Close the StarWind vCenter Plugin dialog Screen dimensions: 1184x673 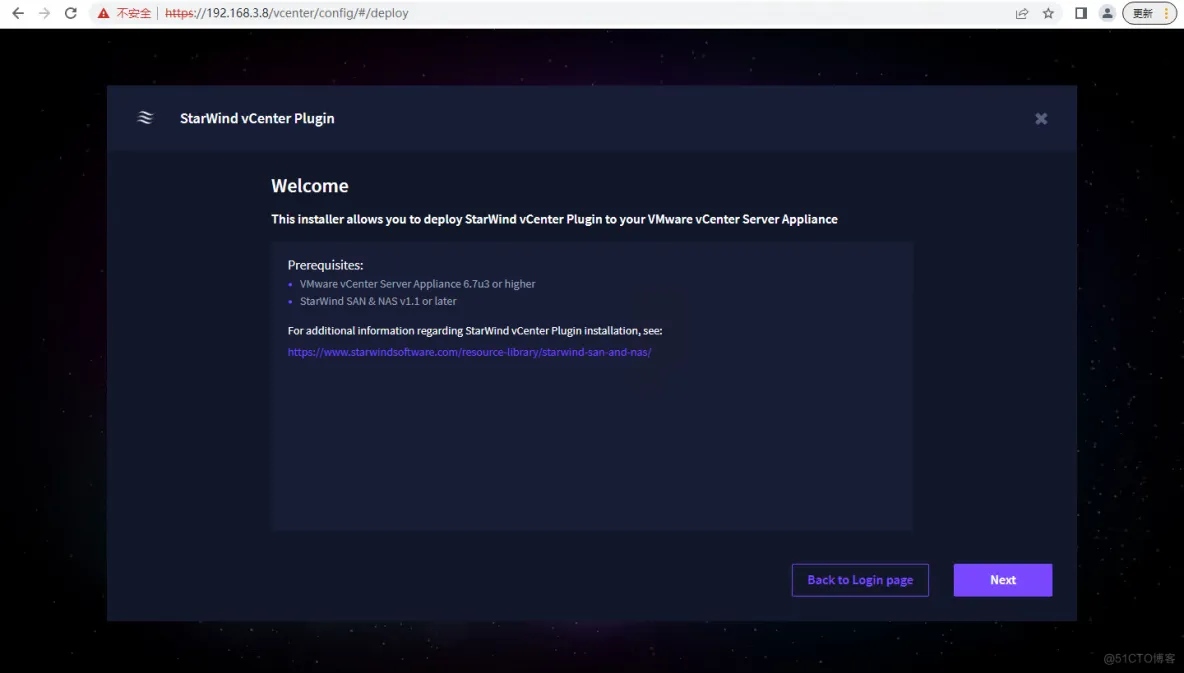(1041, 119)
